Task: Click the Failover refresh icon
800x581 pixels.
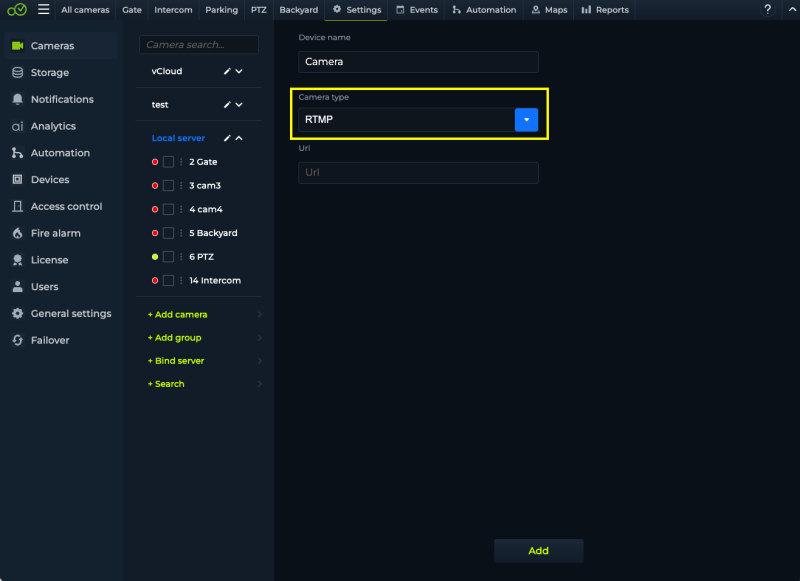Action: pos(17,340)
